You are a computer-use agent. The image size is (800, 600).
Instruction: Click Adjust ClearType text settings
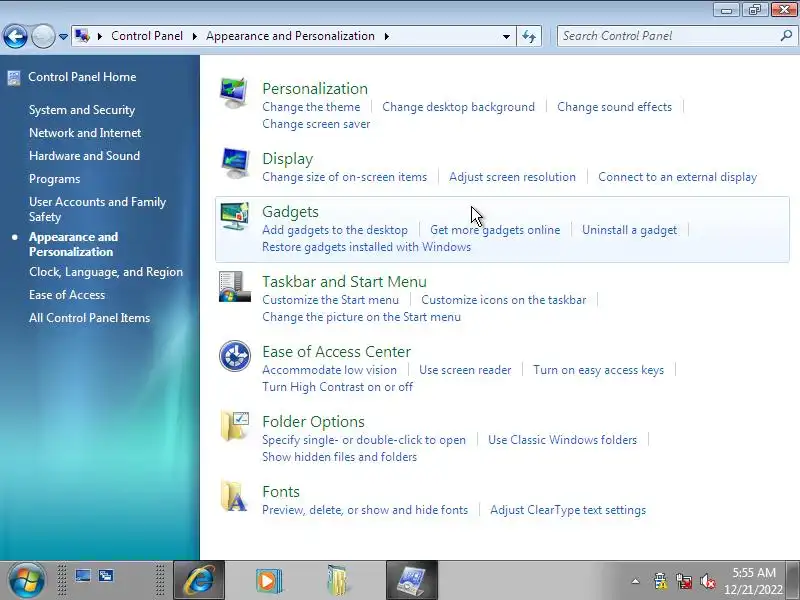click(x=568, y=510)
